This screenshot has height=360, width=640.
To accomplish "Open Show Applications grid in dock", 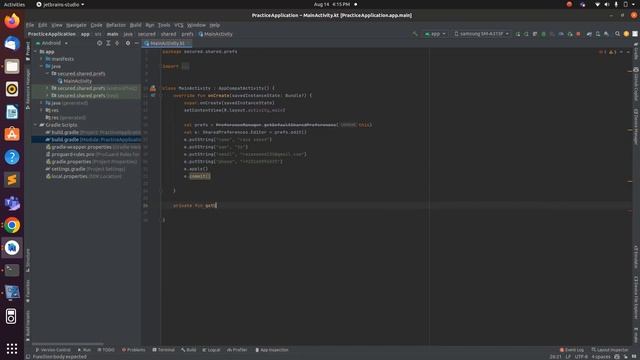I will pyautogui.click(x=12, y=348).
